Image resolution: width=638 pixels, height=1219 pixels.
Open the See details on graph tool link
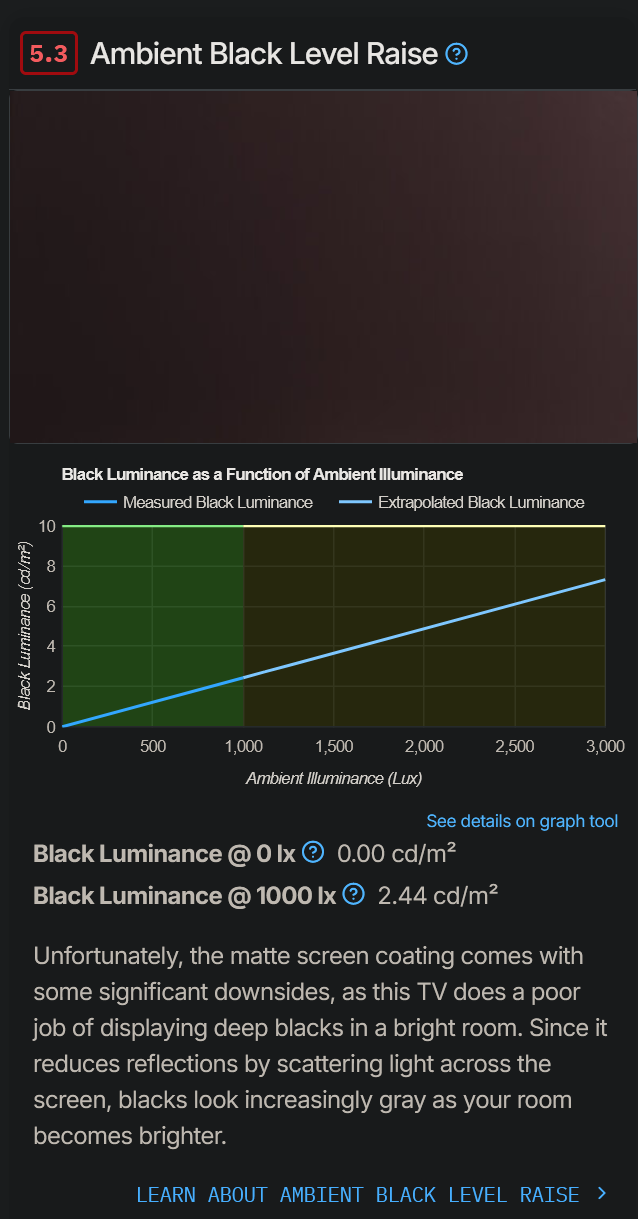click(522, 820)
